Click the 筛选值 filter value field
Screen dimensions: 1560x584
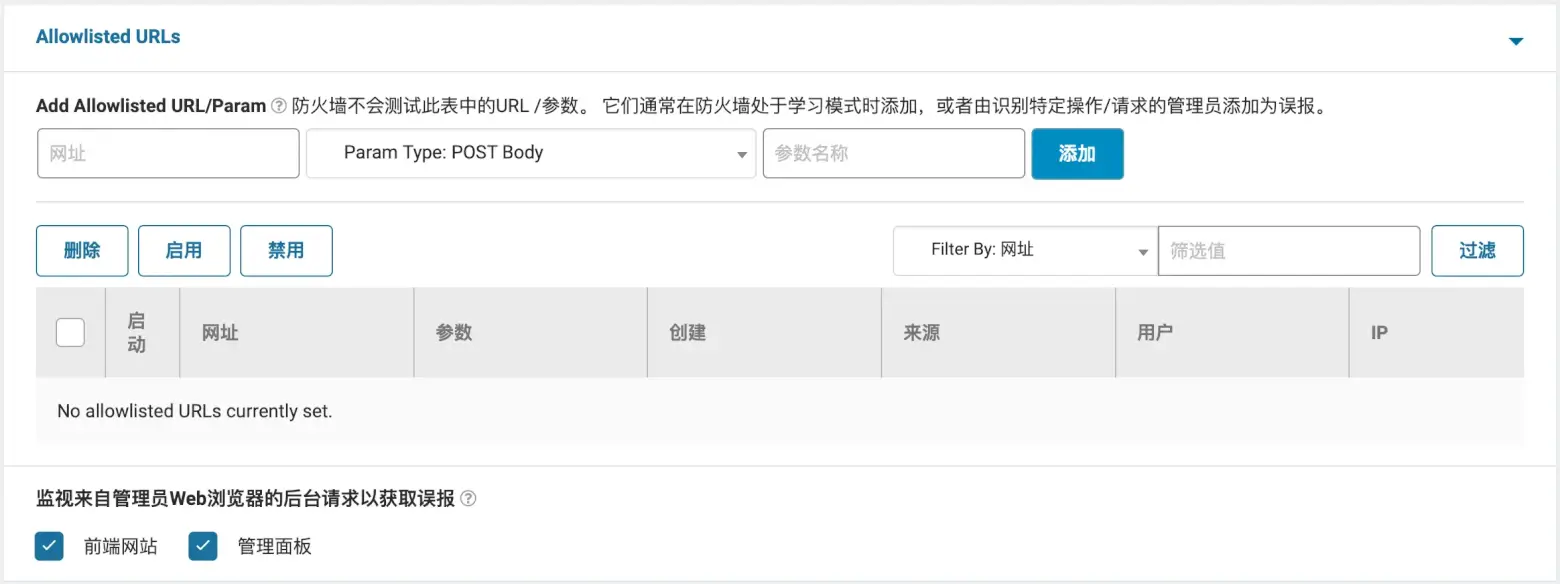1288,251
